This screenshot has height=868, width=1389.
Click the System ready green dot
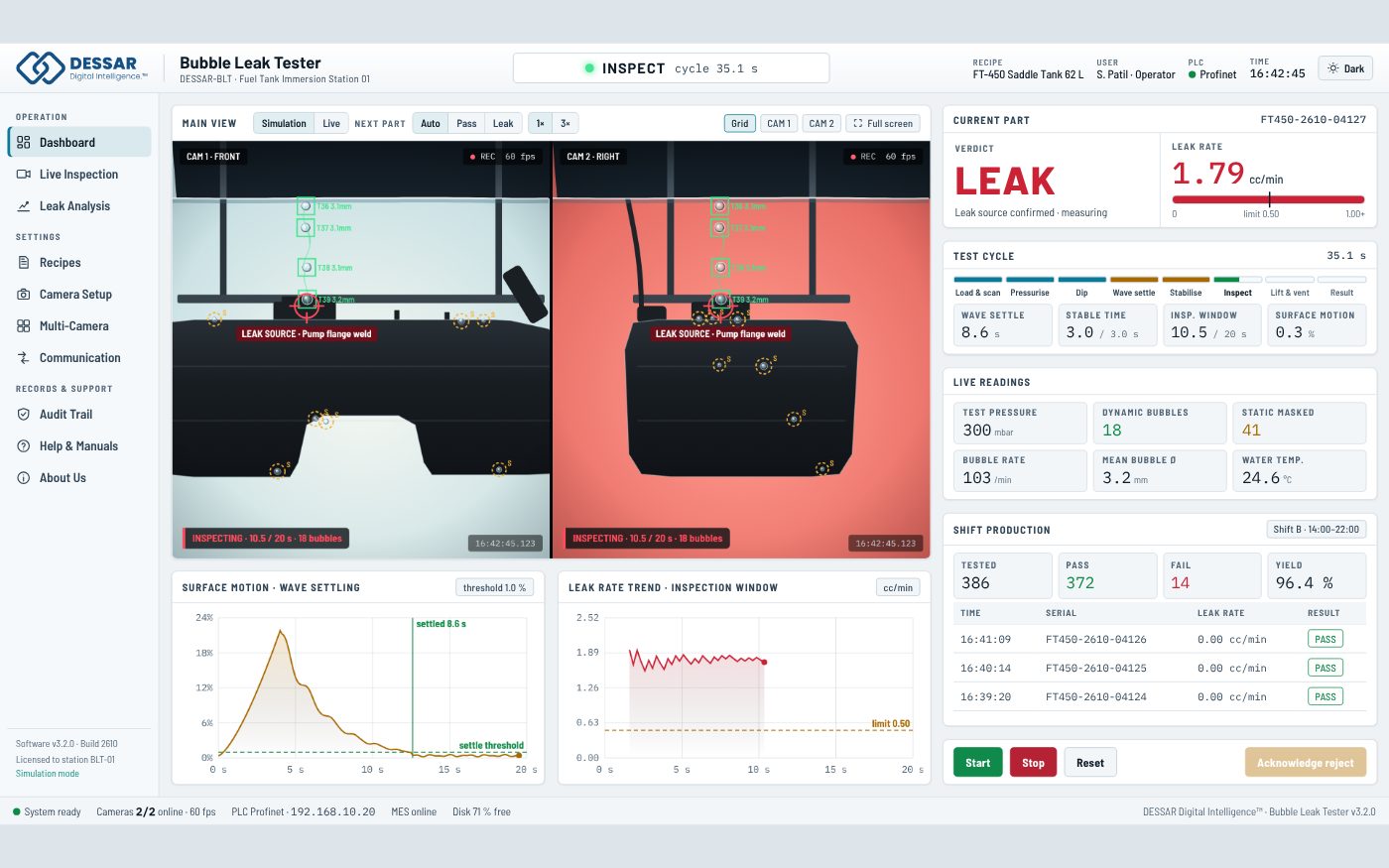tap(17, 811)
